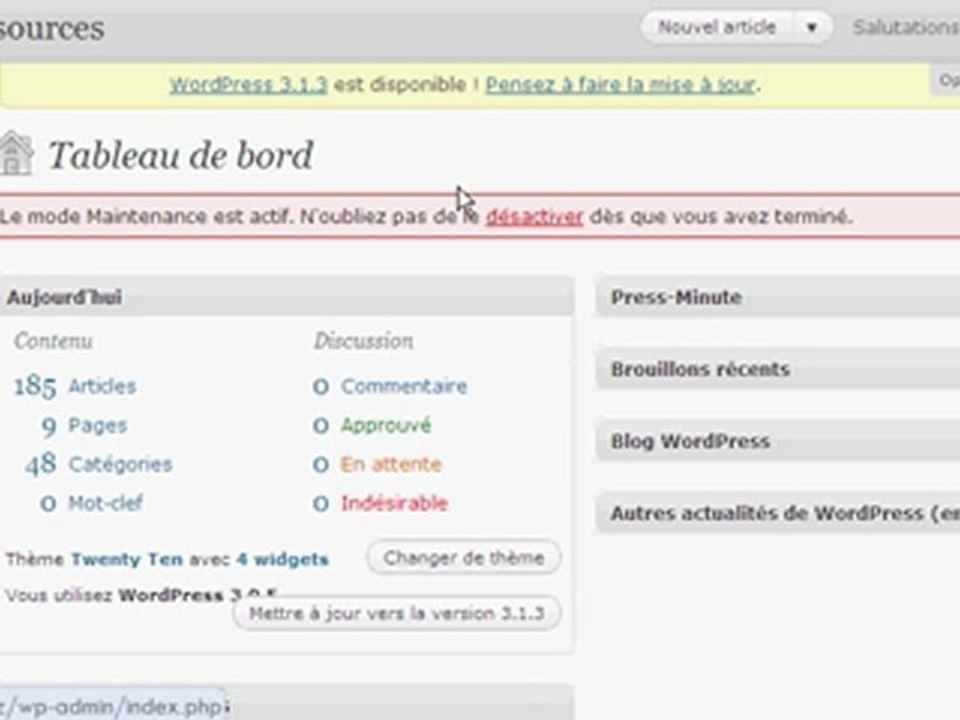Open the Commentaire link

(404, 386)
